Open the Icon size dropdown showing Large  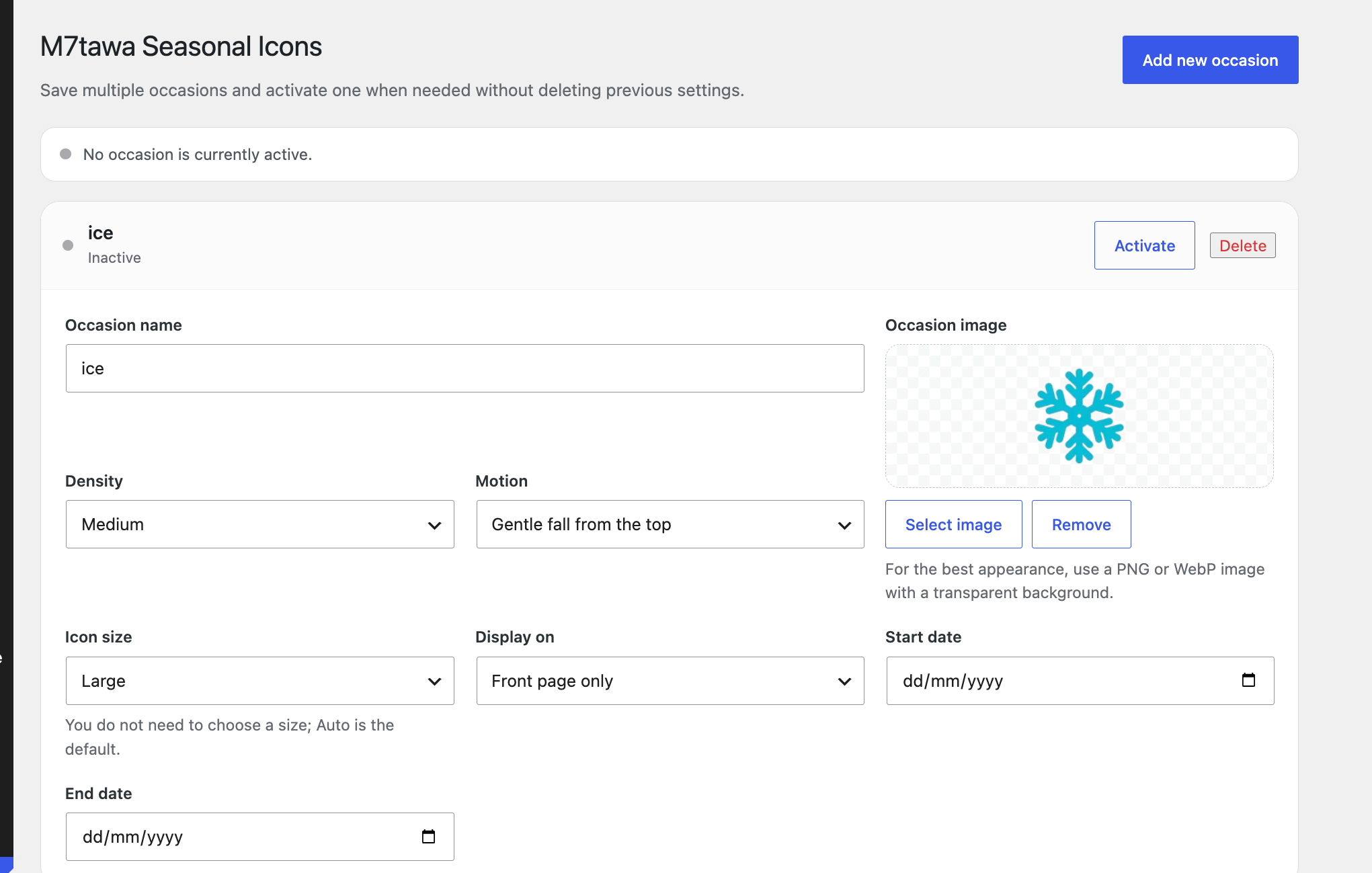click(x=259, y=681)
